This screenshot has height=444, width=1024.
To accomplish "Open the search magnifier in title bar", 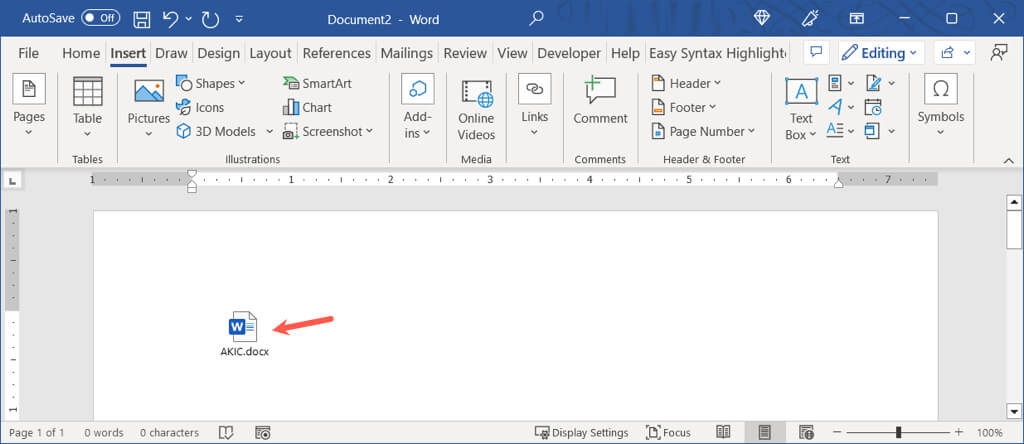I will coord(536,19).
